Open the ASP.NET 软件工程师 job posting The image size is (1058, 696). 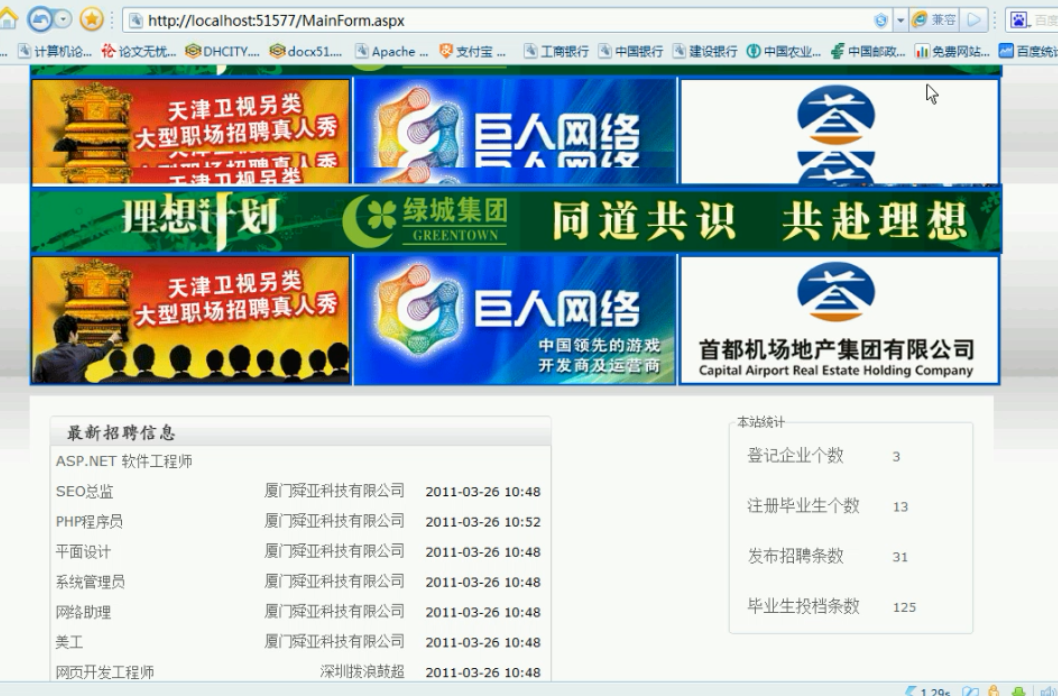click(x=124, y=461)
